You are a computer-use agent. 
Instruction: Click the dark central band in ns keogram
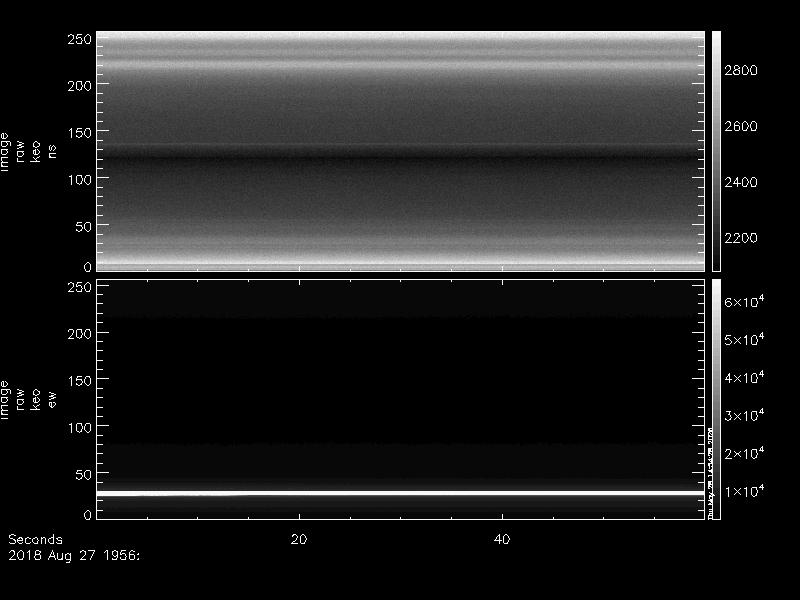pos(401,158)
